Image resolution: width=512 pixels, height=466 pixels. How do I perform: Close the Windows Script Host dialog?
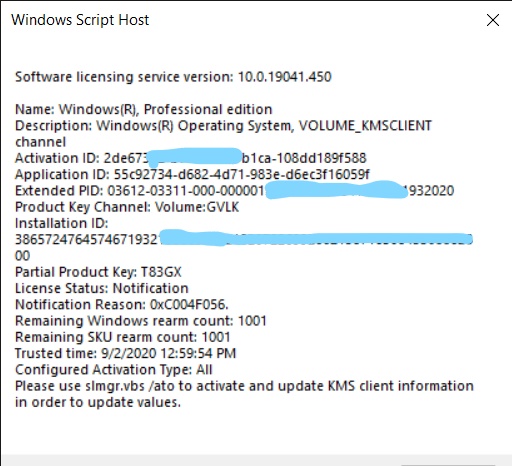click(493, 20)
